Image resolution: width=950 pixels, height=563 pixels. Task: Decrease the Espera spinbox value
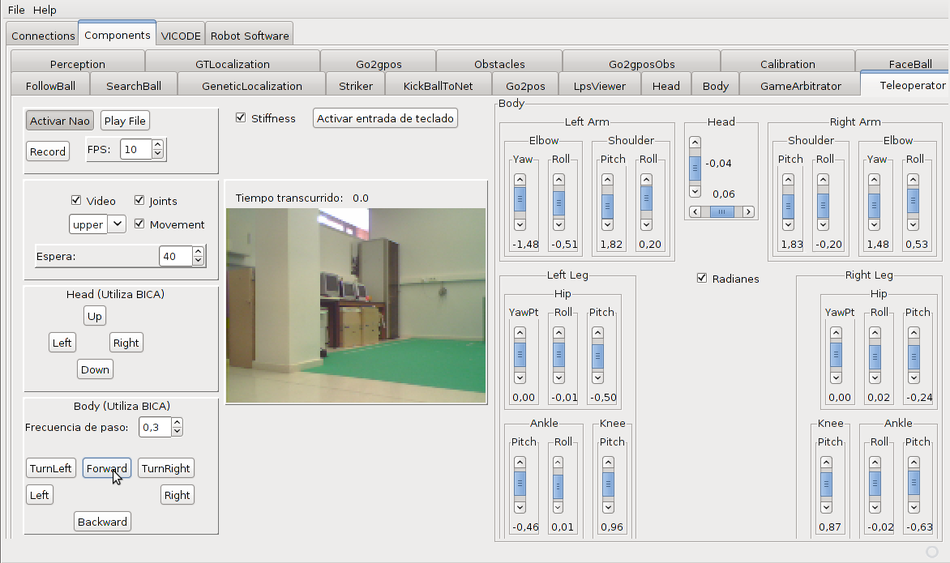tap(198, 262)
